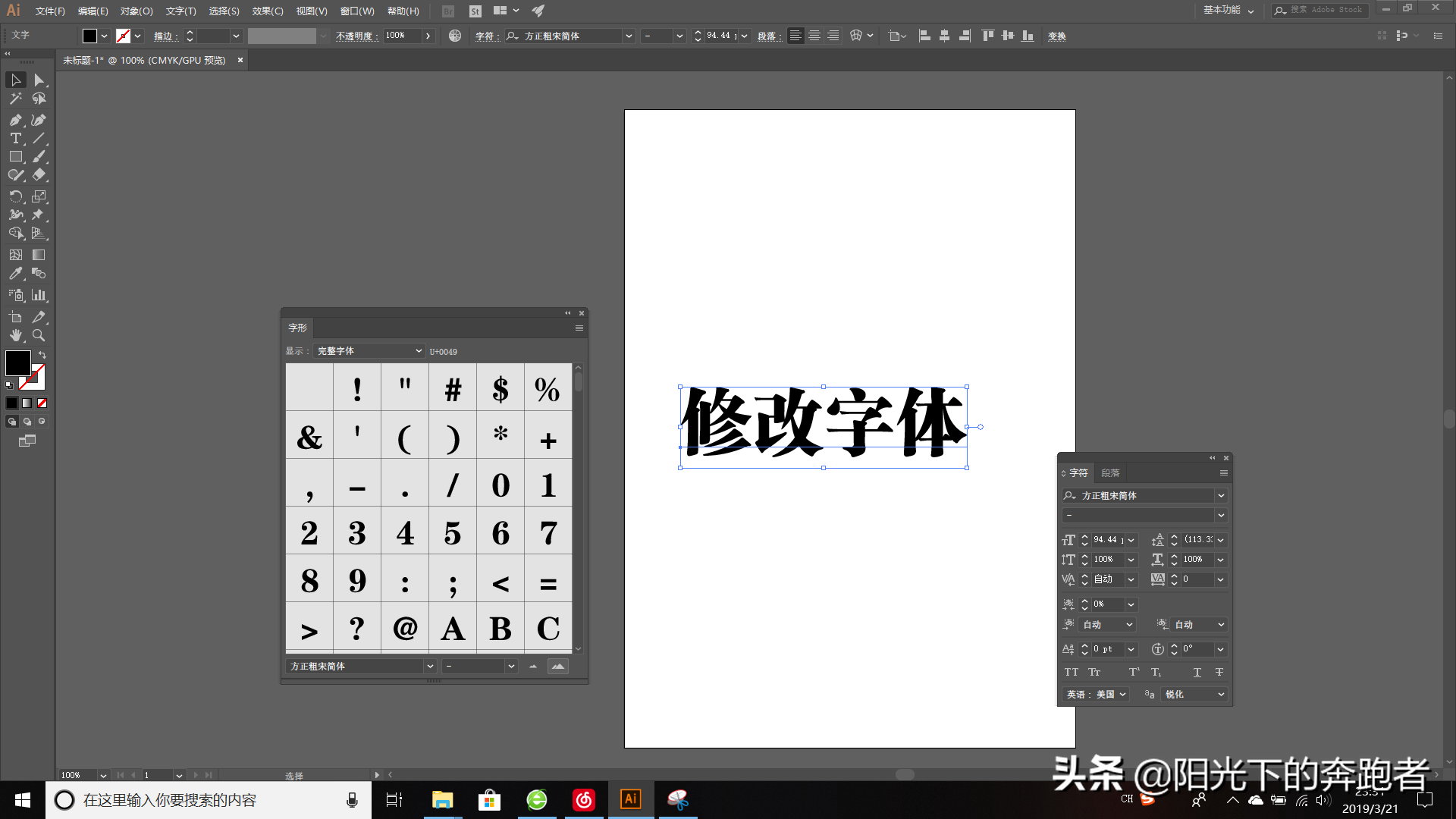Image resolution: width=1456 pixels, height=819 pixels.
Task: Select the Eyedropper tool
Action: [x=15, y=274]
